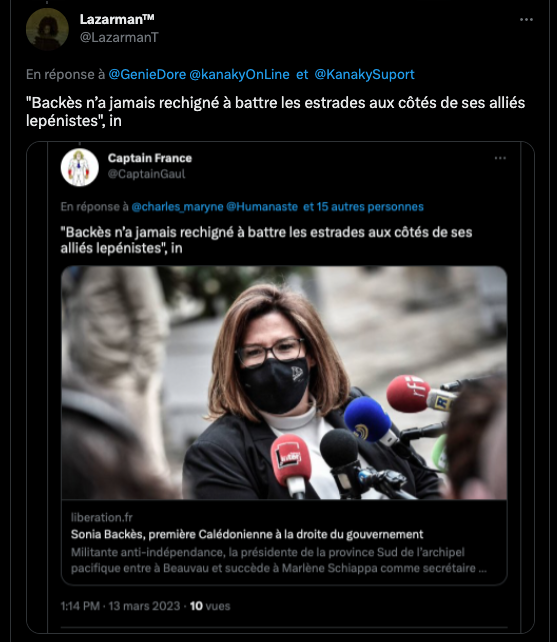This screenshot has width=557, height=642.
Task: Open the three-dot menu on Captain France's tweet
Action: pos(500,158)
